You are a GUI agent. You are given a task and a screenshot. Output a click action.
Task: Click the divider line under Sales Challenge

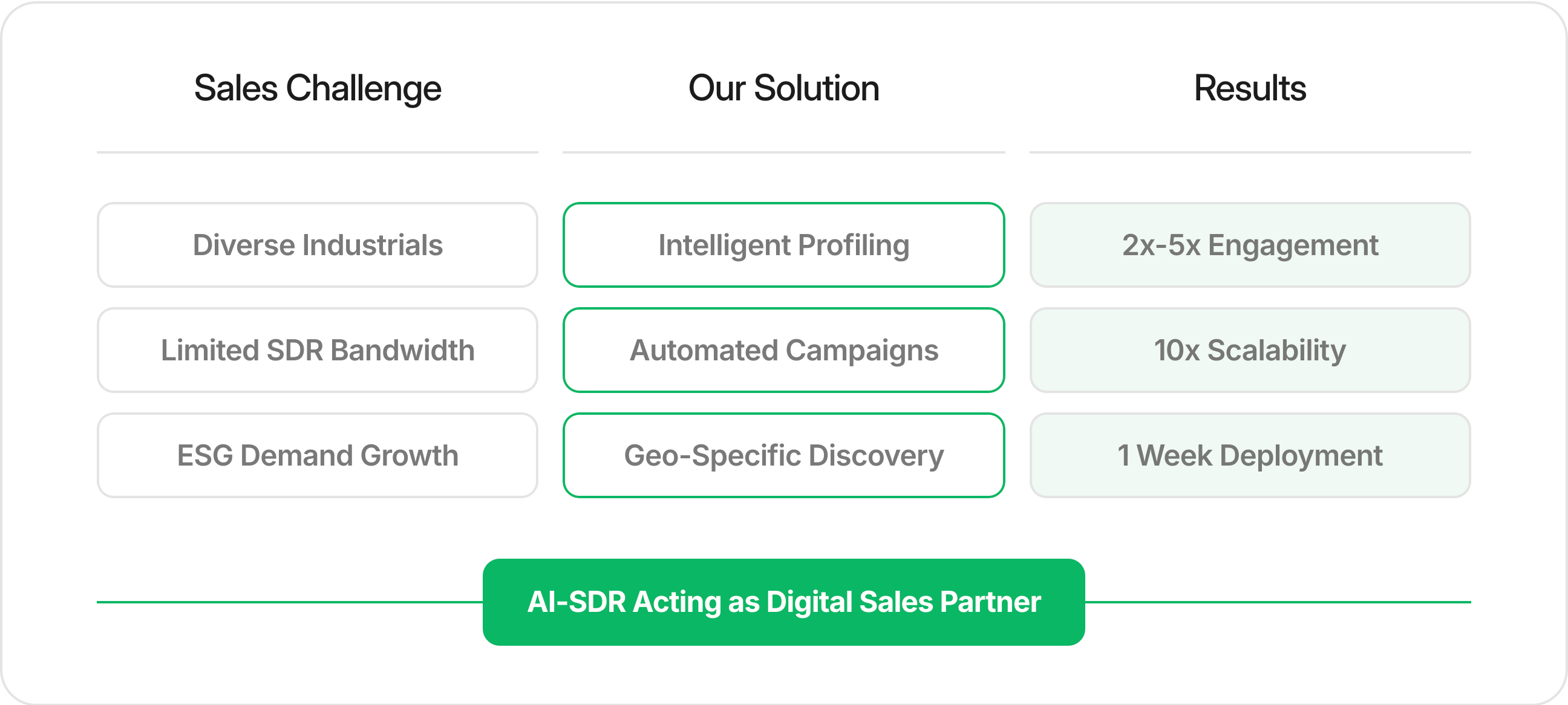click(317, 152)
